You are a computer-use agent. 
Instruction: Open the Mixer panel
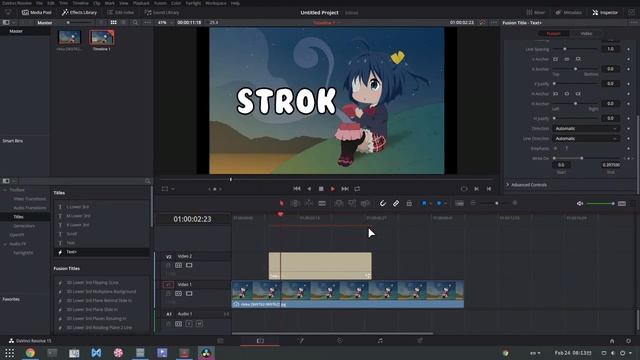tap(536, 13)
